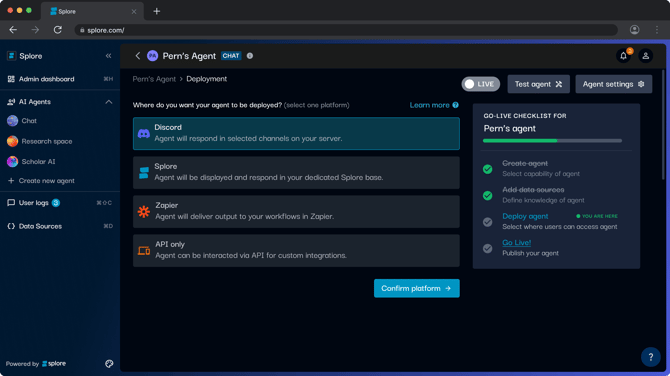The image size is (670, 376).
Task: Select Splore as deployment platform
Action: pos(296,173)
